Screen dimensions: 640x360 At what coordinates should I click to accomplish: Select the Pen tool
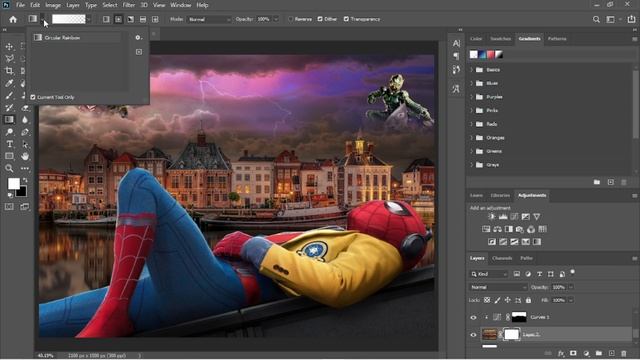(25, 132)
